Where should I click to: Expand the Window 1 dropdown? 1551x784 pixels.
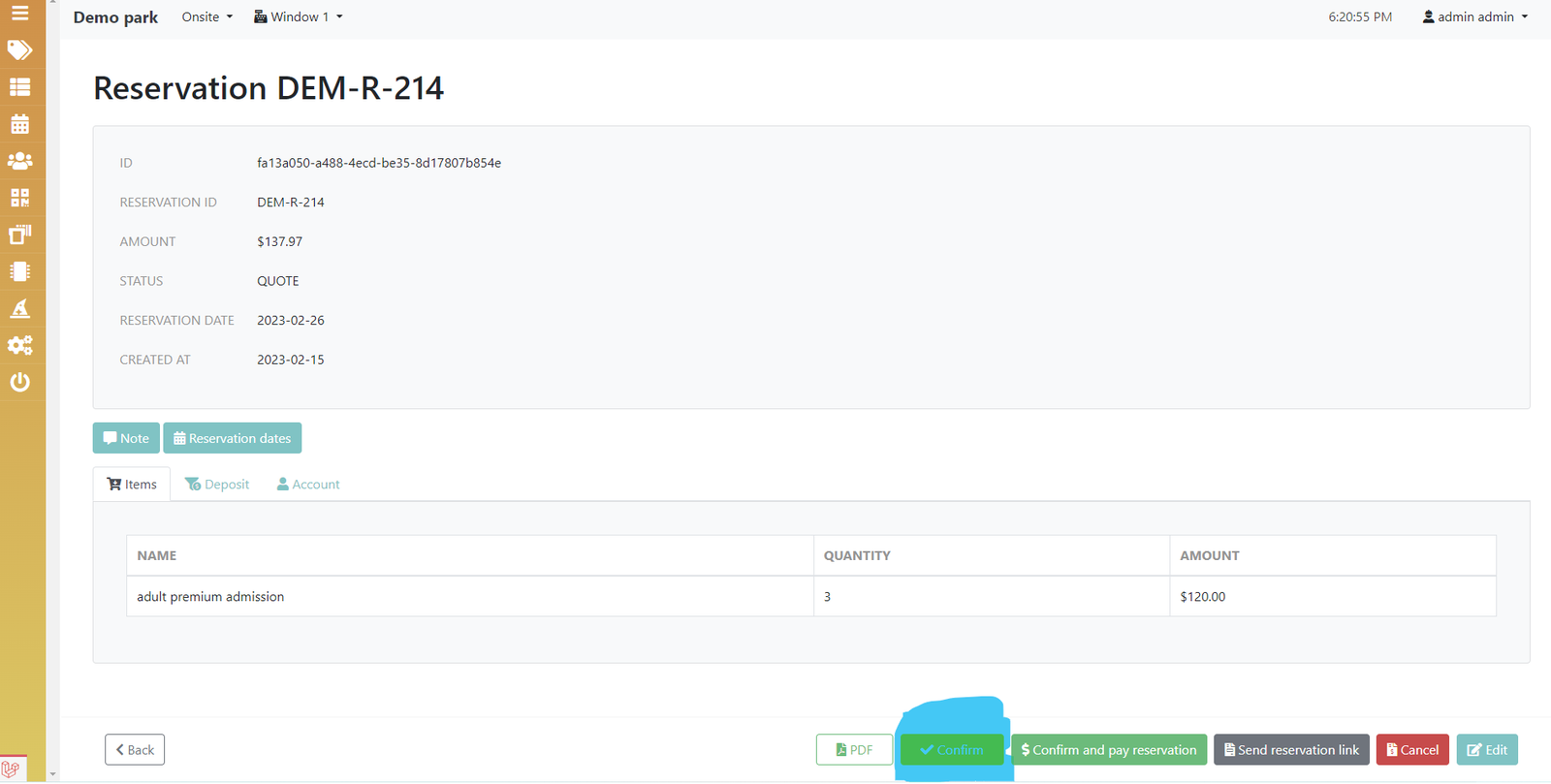(298, 17)
